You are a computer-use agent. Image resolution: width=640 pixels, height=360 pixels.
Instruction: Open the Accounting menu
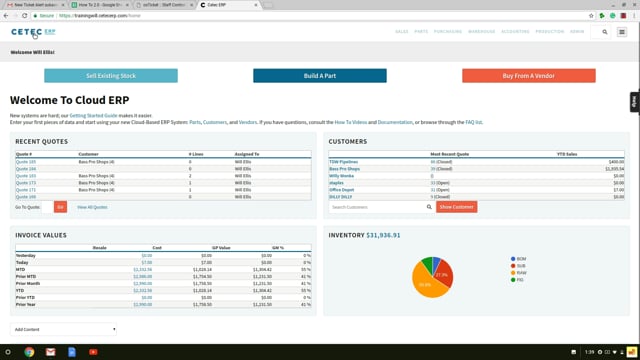click(515, 31)
